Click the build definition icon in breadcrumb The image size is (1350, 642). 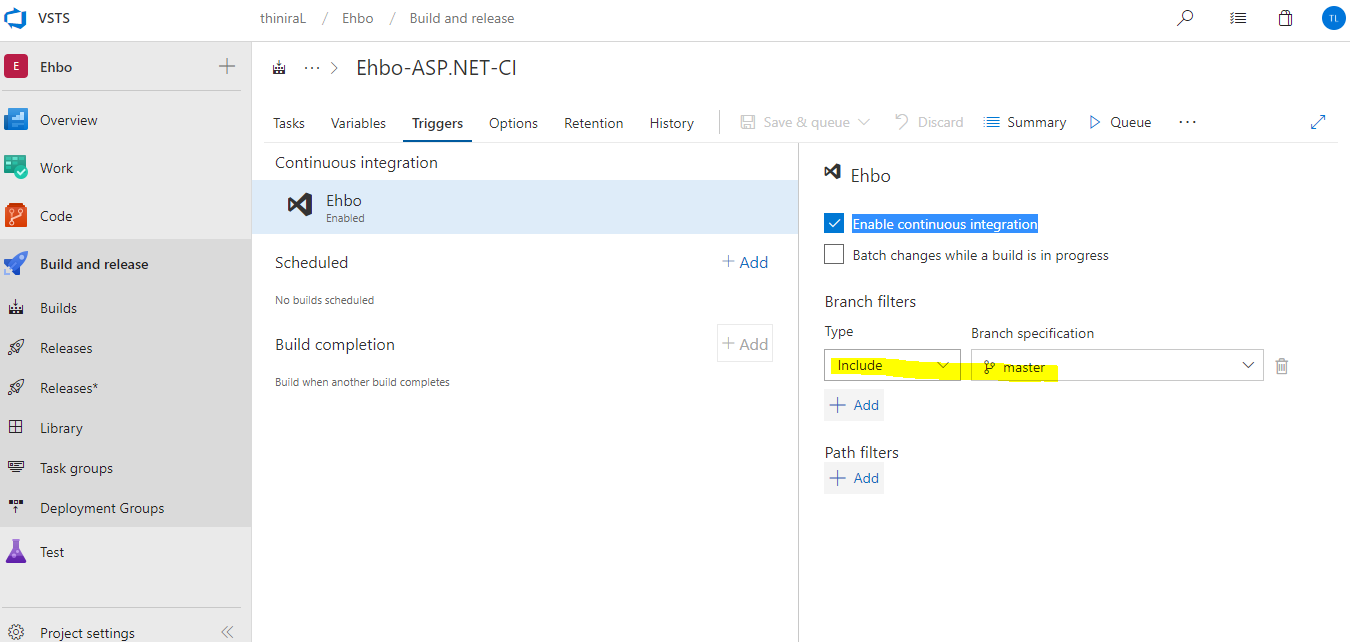tap(279, 68)
